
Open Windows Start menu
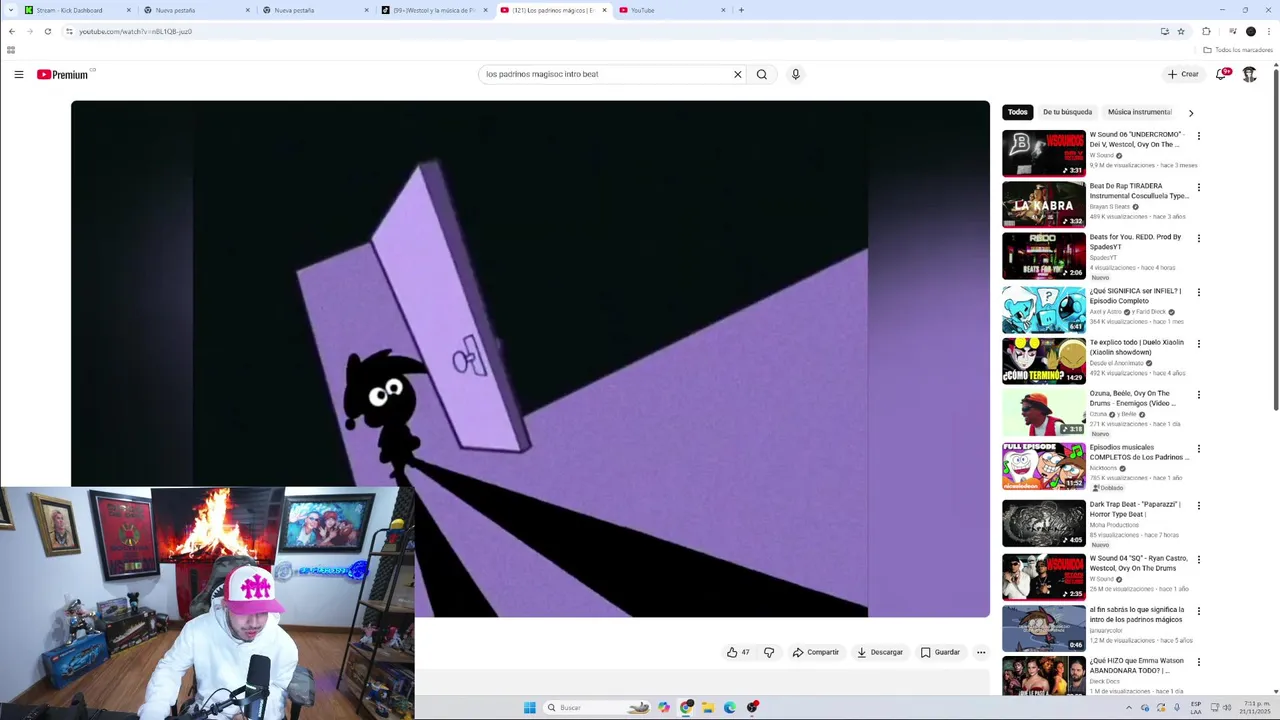(x=529, y=708)
